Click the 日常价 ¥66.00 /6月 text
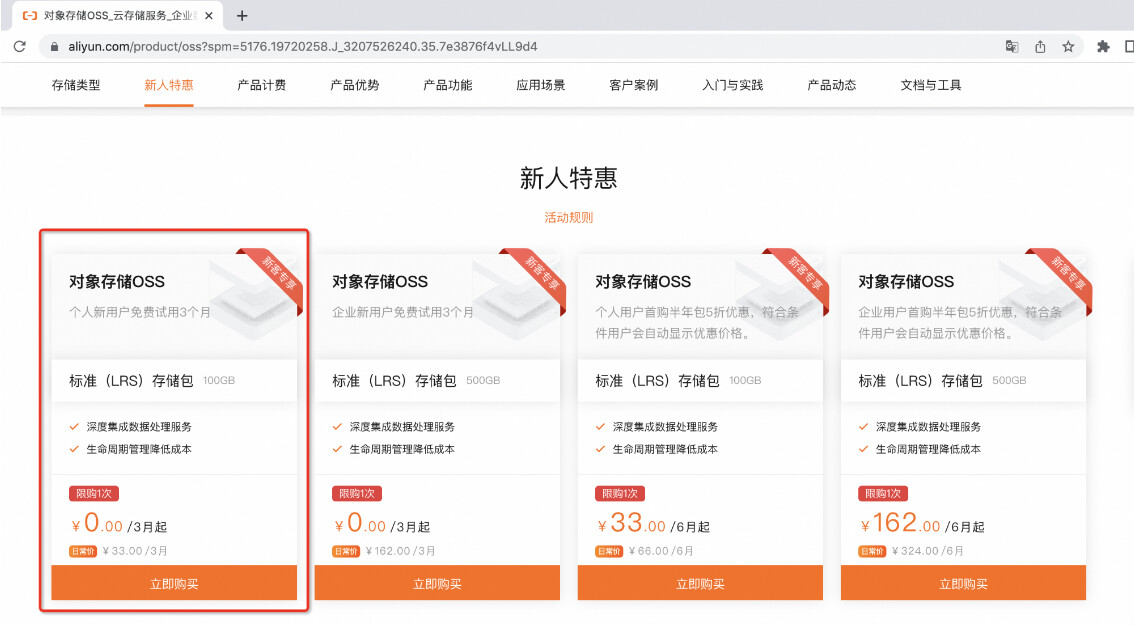The image size is (1134, 628). click(x=644, y=551)
